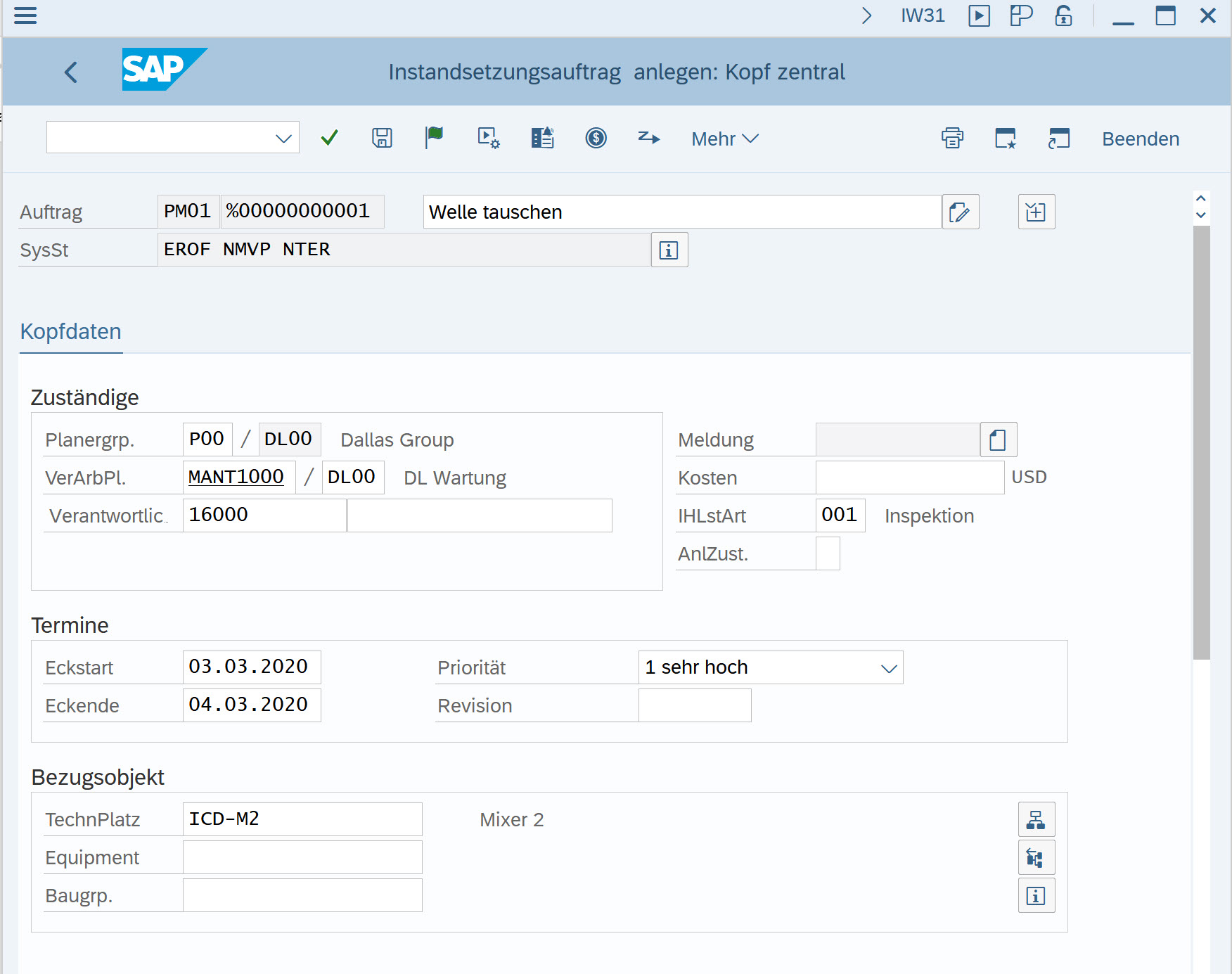The width and height of the screenshot is (1232, 974).
Task: Open the Mehr menu
Action: tap(724, 139)
